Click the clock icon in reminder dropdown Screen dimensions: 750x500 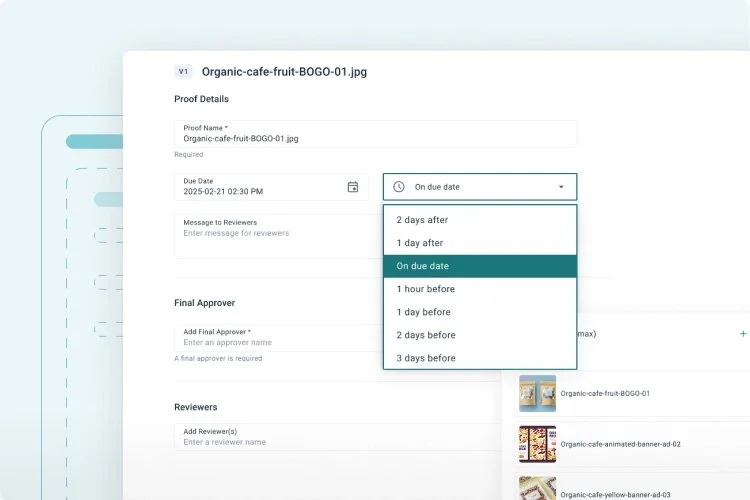click(x=399, y=187)
